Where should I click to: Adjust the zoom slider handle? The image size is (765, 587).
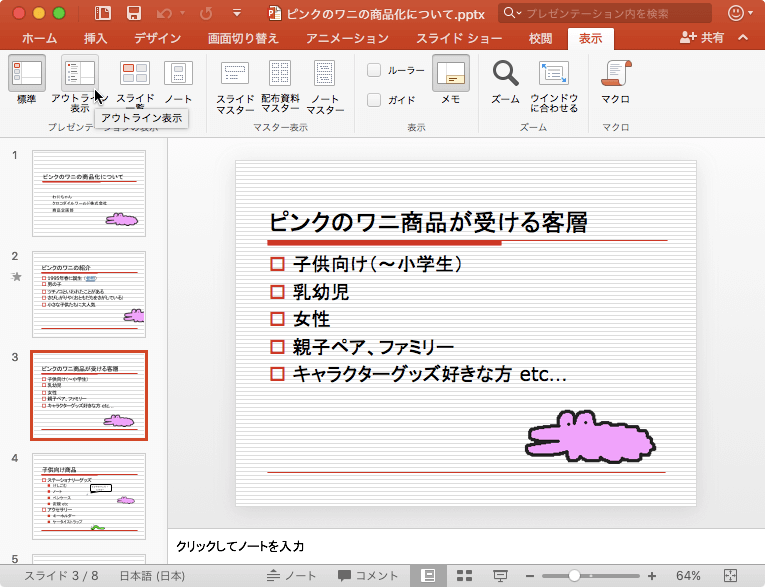tap(575, 576)
